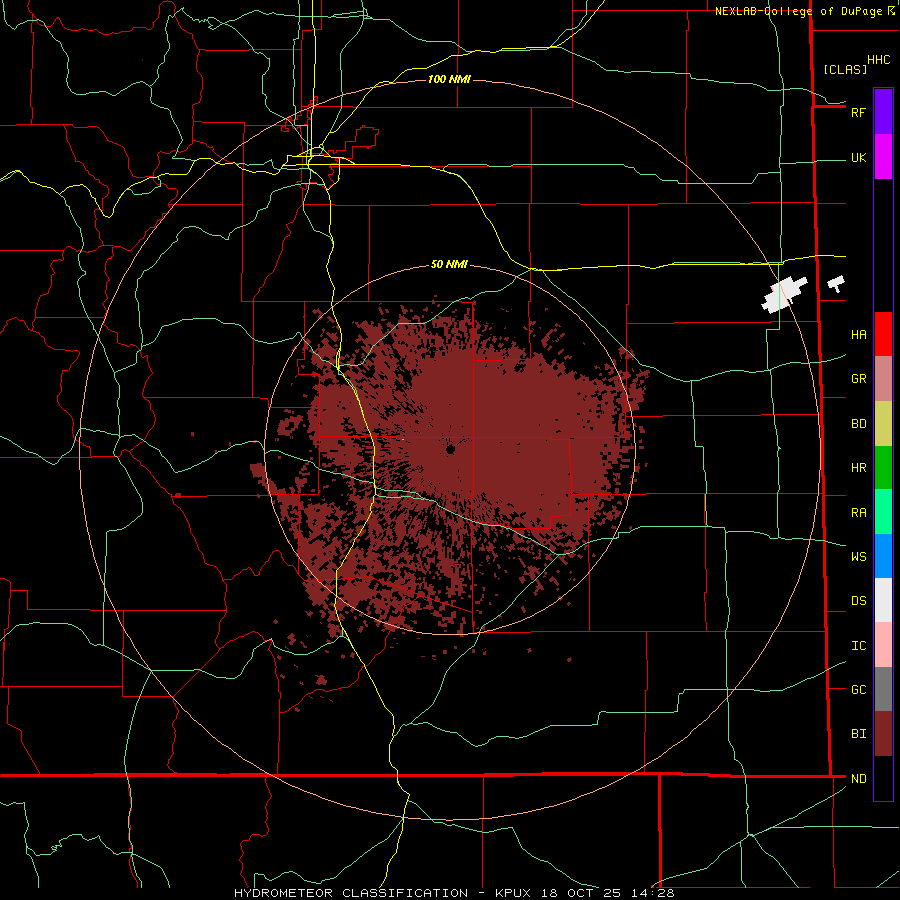Click the small white echo right of the large white one
This screenshot has height=900, width=900.
coord(836,282)
